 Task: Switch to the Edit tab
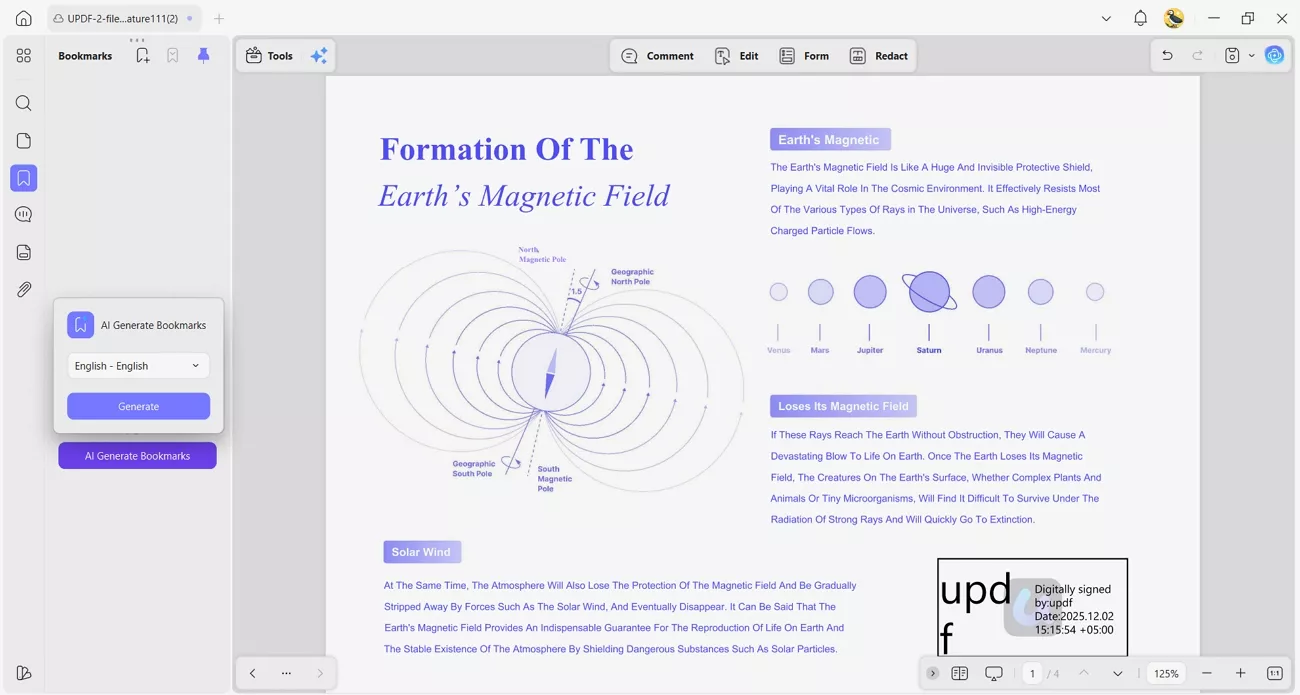[x=737, y=56]
